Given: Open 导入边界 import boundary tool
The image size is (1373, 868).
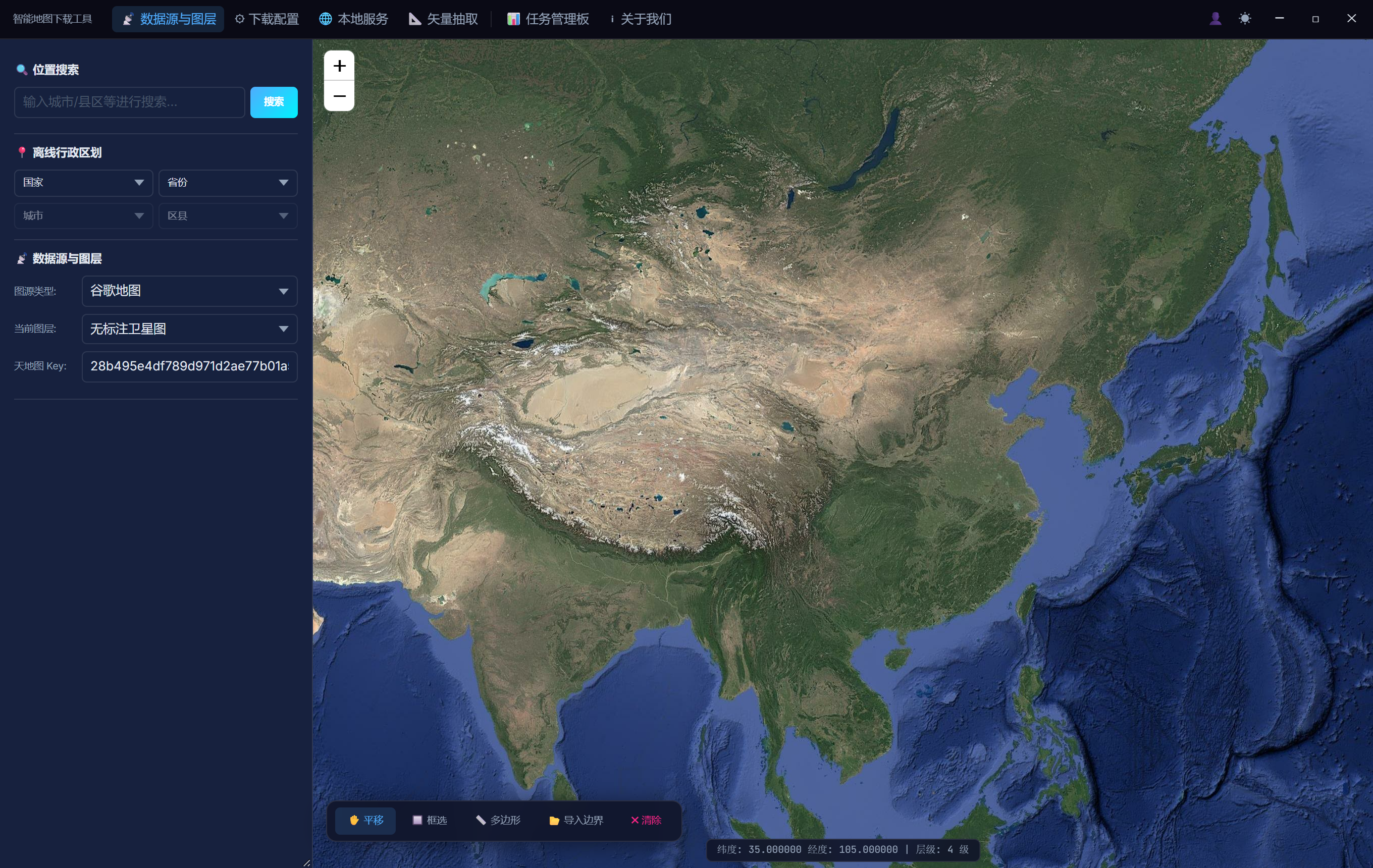Looking at the screenshot, I should tap(575, 820).
